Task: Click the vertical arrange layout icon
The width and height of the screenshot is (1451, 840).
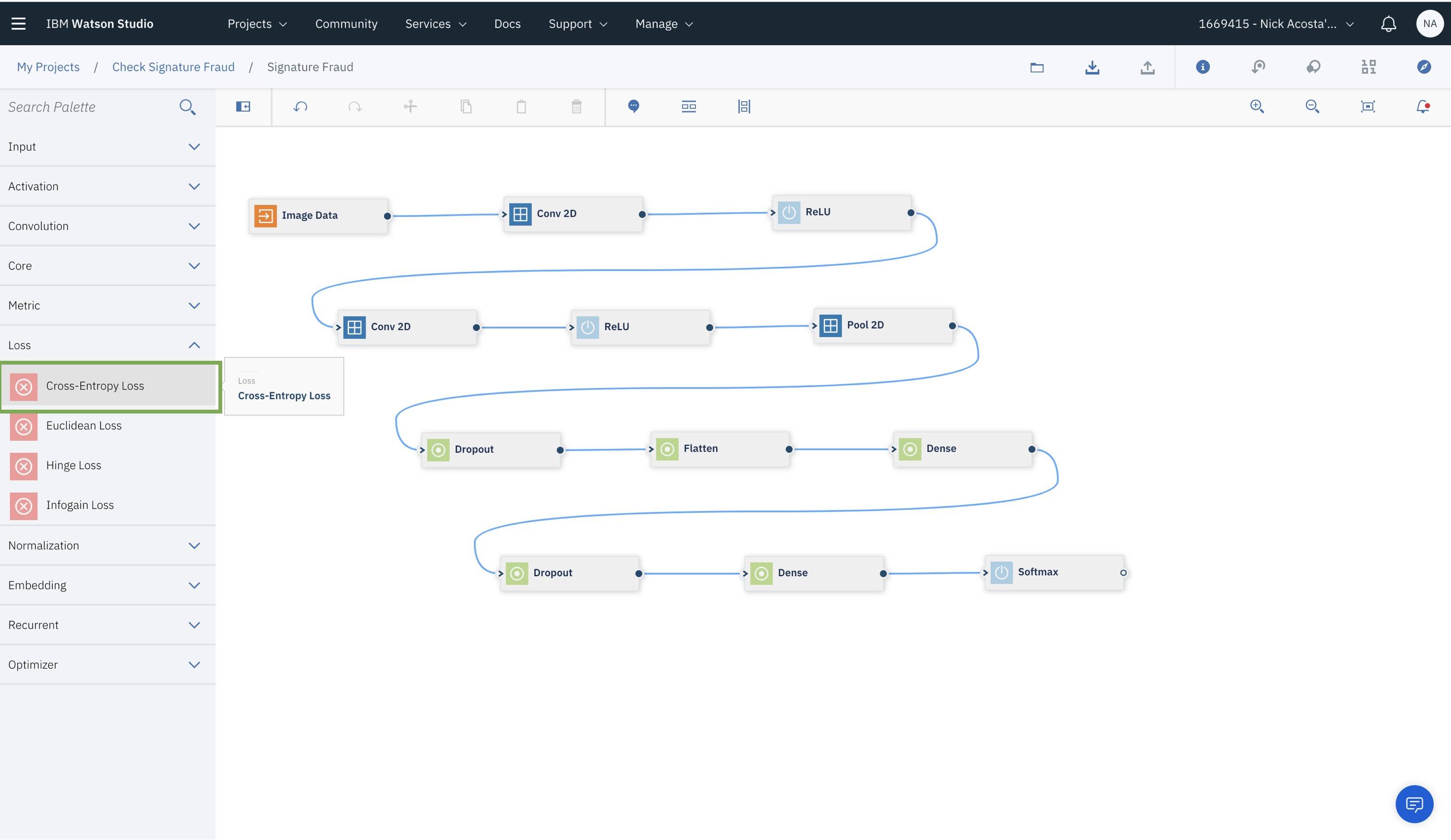Action: [x=744, y=106]
